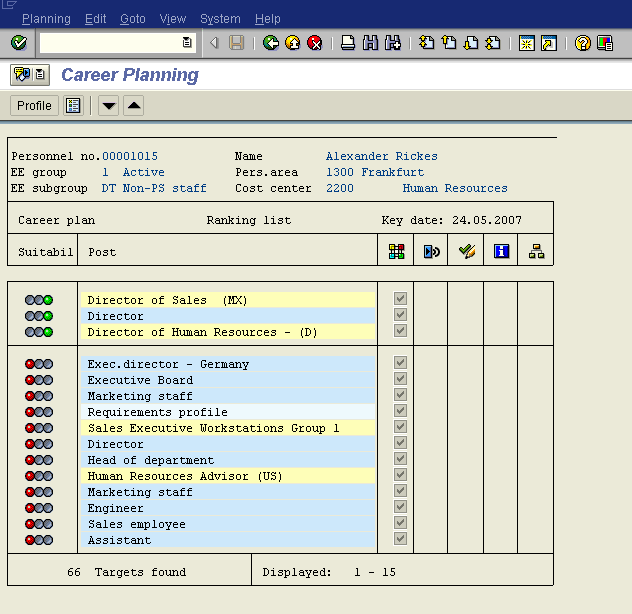Click the Save diskette icon
632x614 pixels.
click(x=237, y=42)
